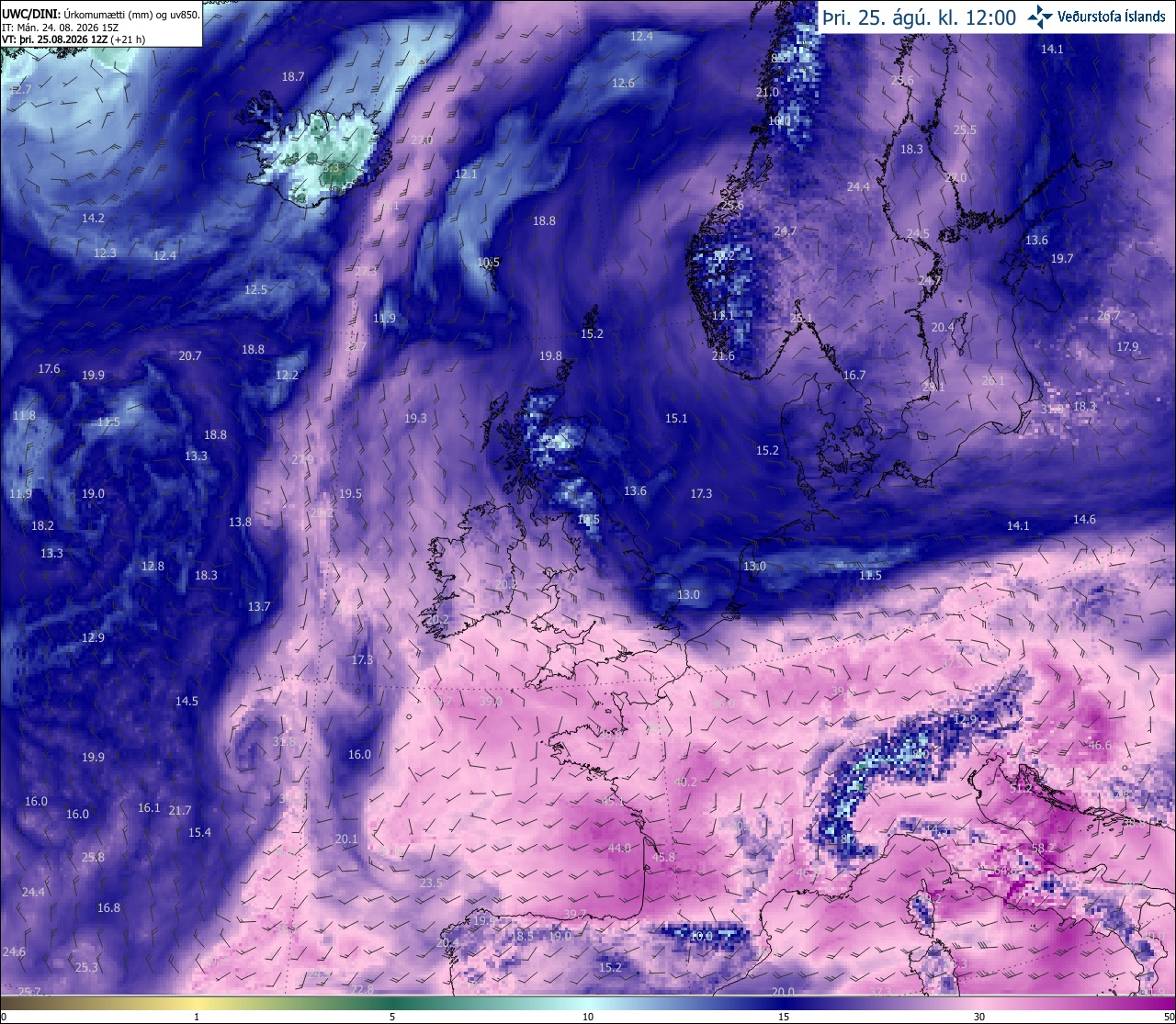This screenshot has width=1176, height=1024.
Task: Click the Veðurstofa Íslands name text
Action: click(1112, 17)
